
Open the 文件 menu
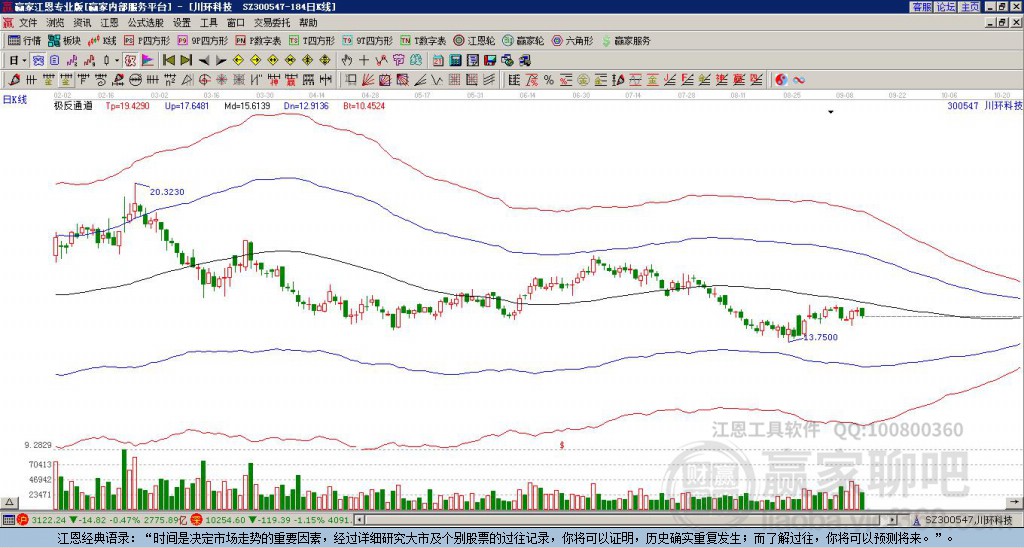(28, 23)
